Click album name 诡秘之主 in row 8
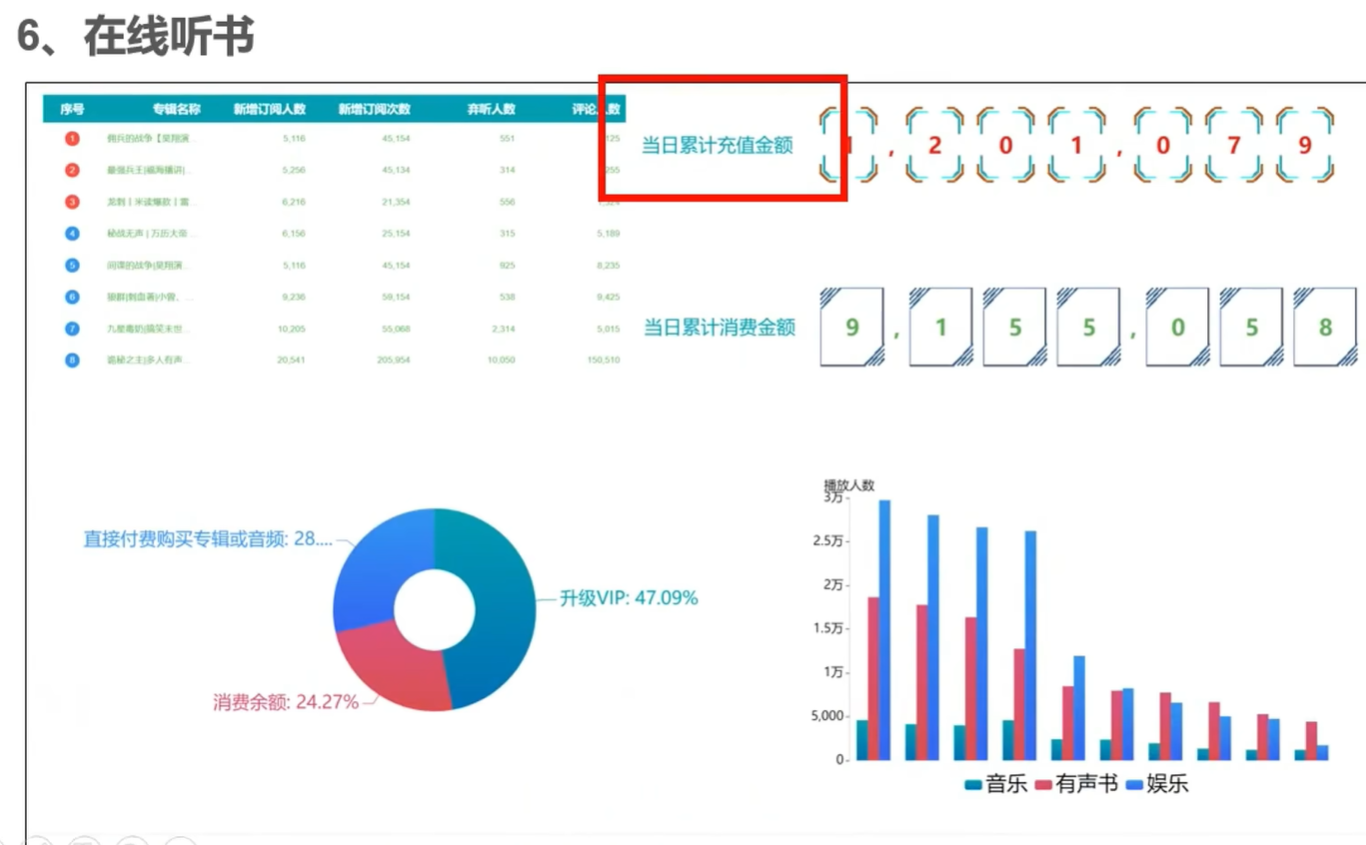Screen dimensions: 1366x845 (149, 360)
